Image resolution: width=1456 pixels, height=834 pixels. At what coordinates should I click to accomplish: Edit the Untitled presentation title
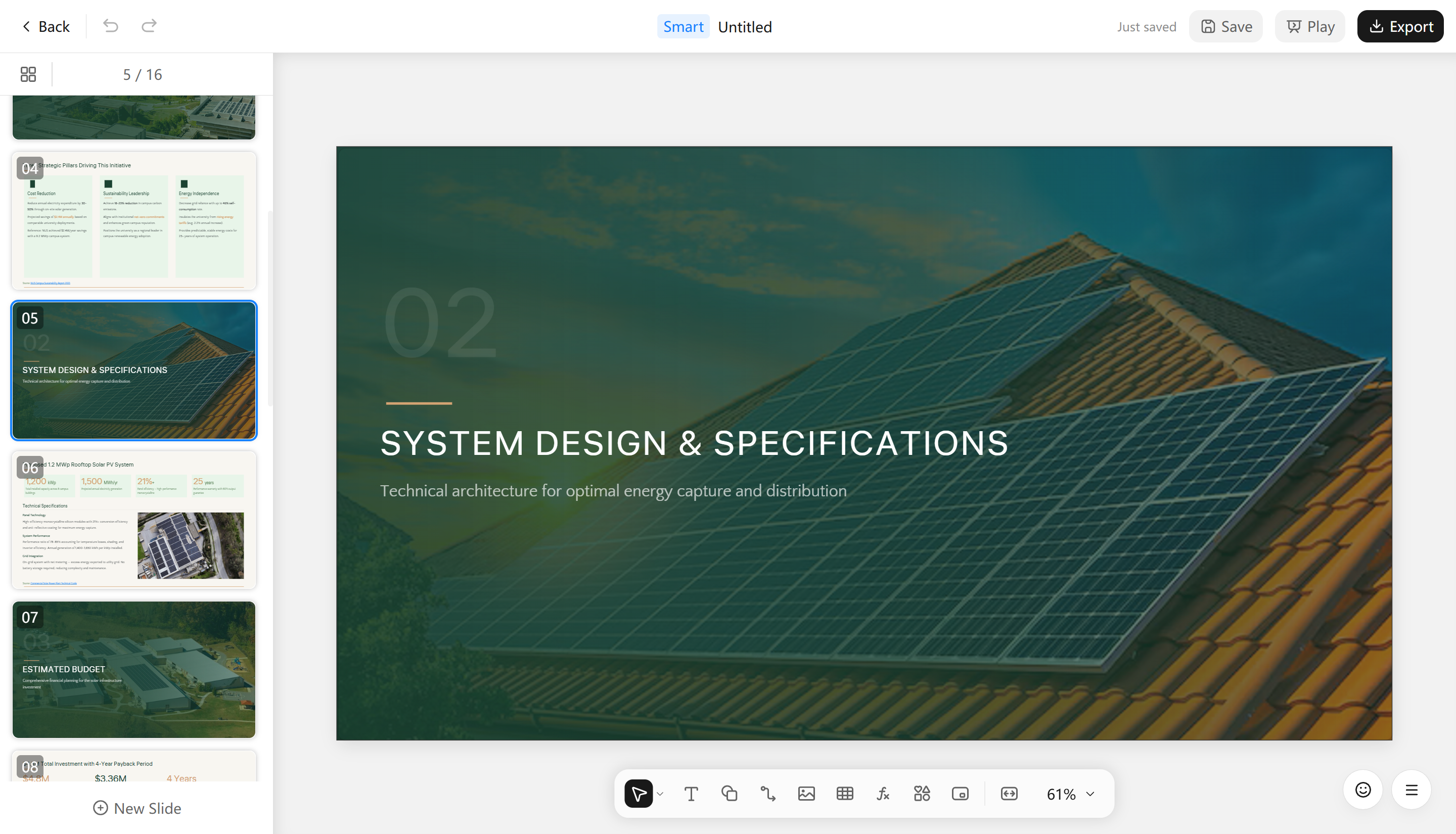[745, 27]
